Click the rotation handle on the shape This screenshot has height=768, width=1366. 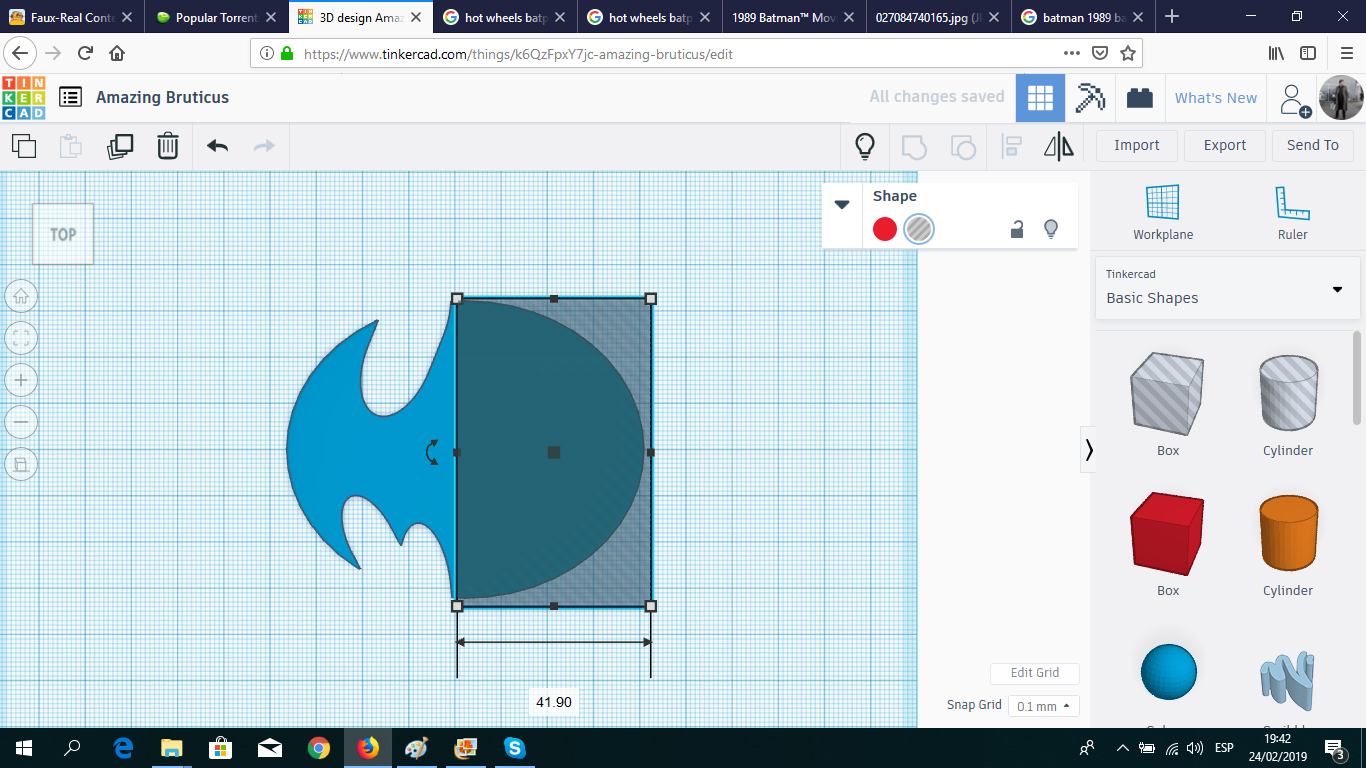pos(432,452)
